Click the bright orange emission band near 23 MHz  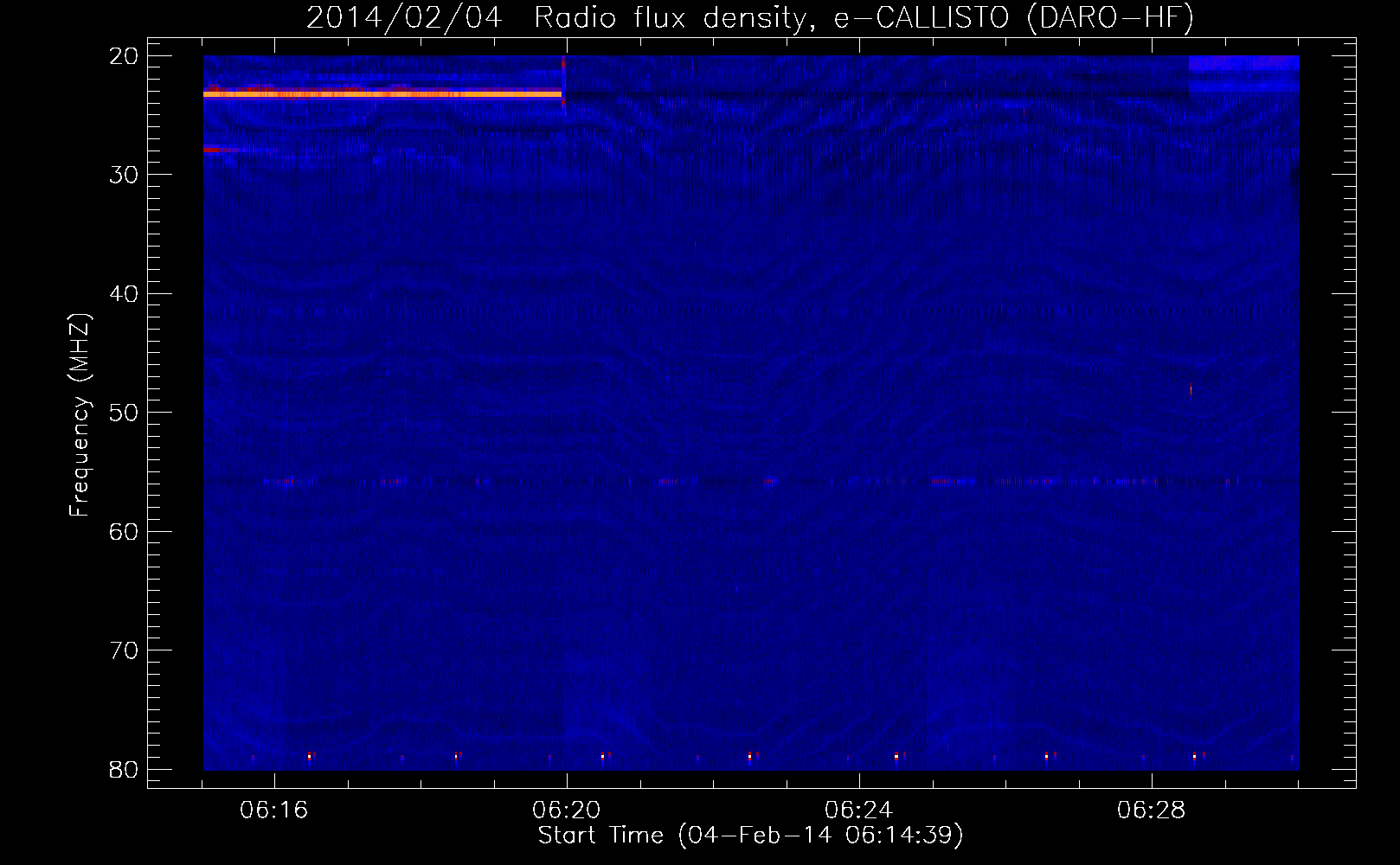382,93
